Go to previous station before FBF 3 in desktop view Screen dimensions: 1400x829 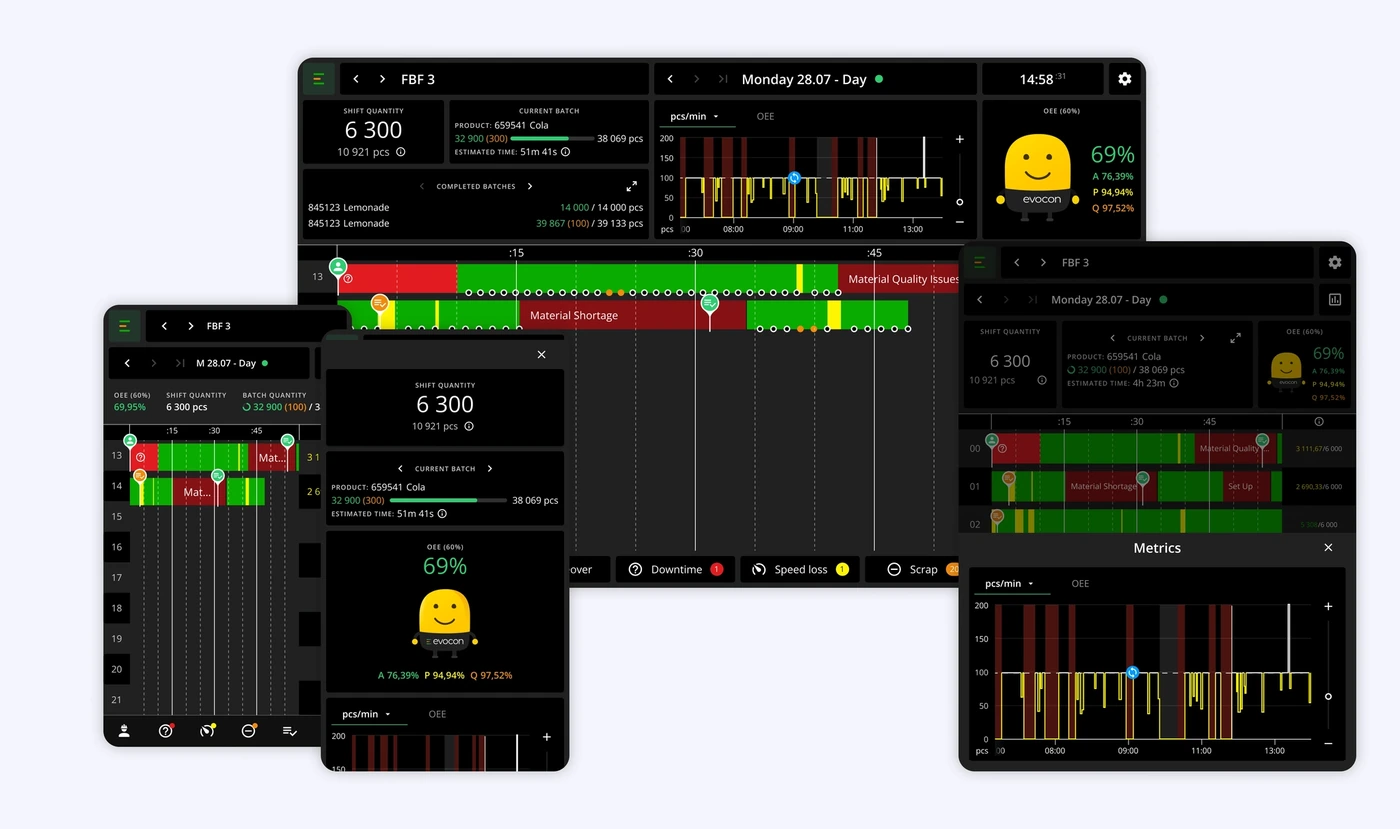[x=356, y=79]
